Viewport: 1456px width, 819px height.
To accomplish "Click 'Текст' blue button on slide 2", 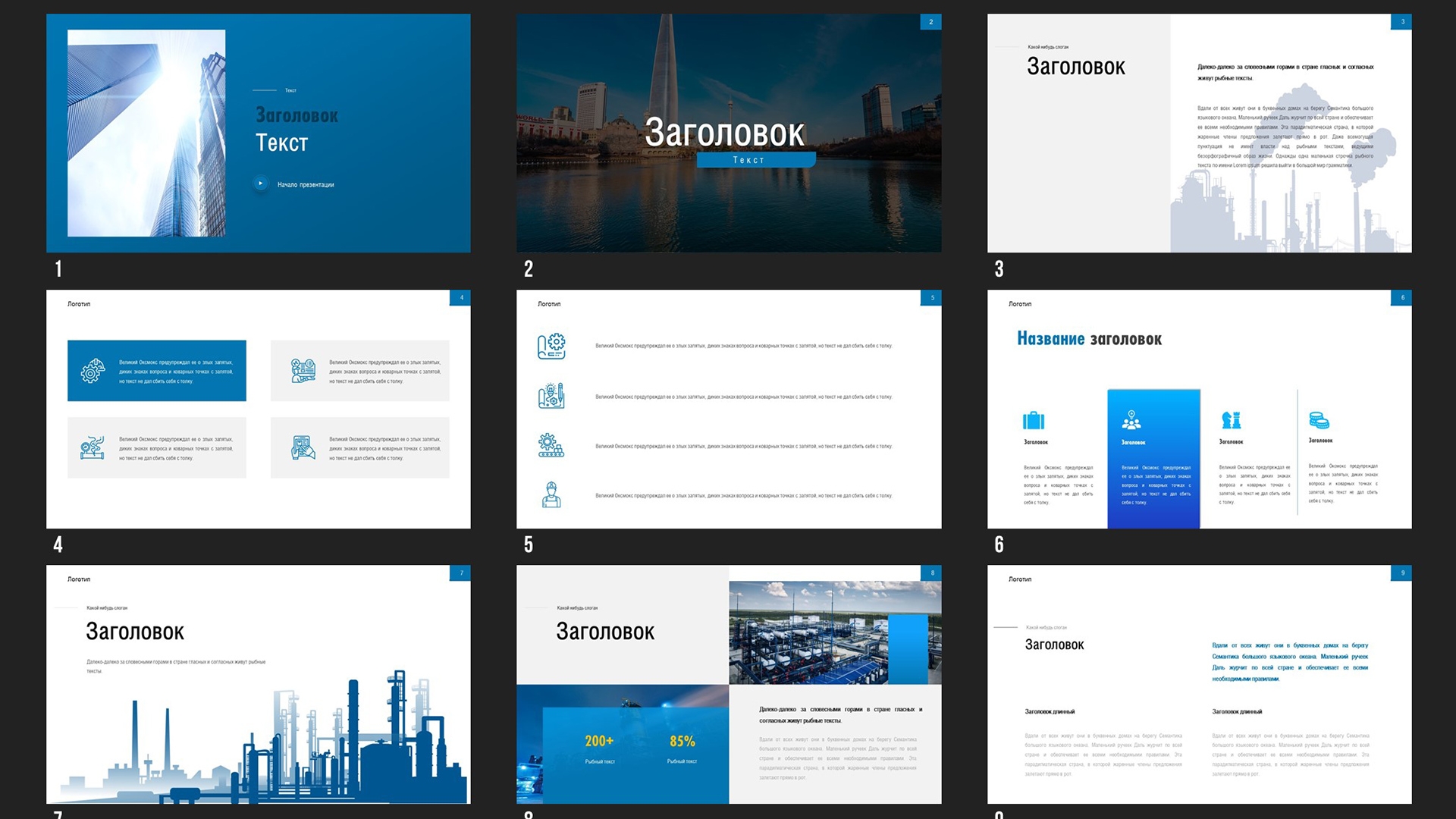I will click(x=756, y=160).
